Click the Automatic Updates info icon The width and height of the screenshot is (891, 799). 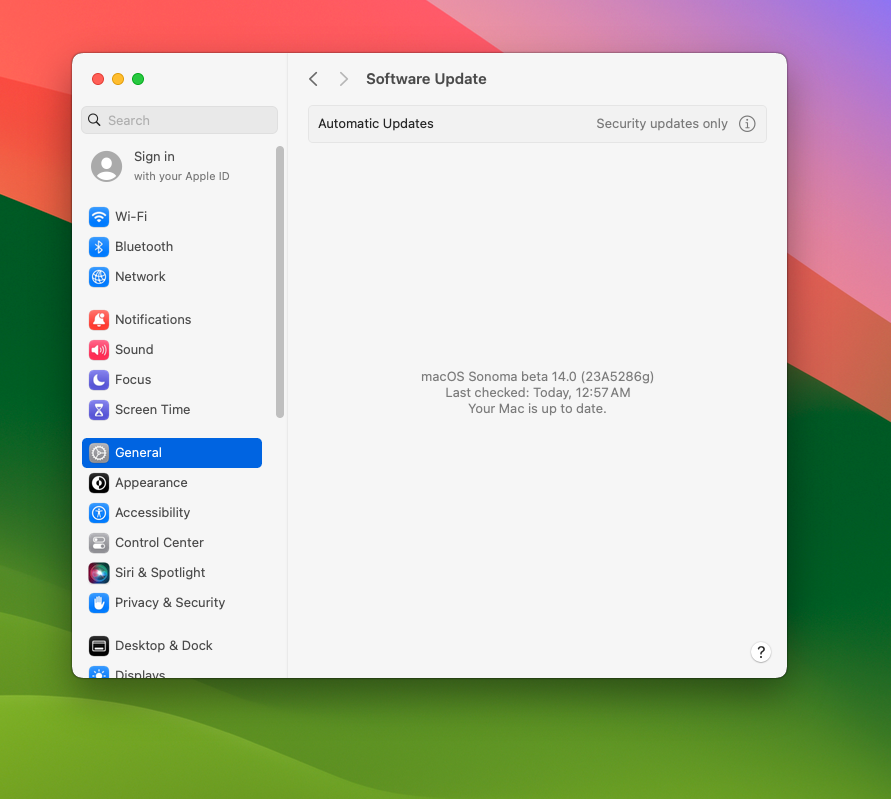[x=747, y=124]
